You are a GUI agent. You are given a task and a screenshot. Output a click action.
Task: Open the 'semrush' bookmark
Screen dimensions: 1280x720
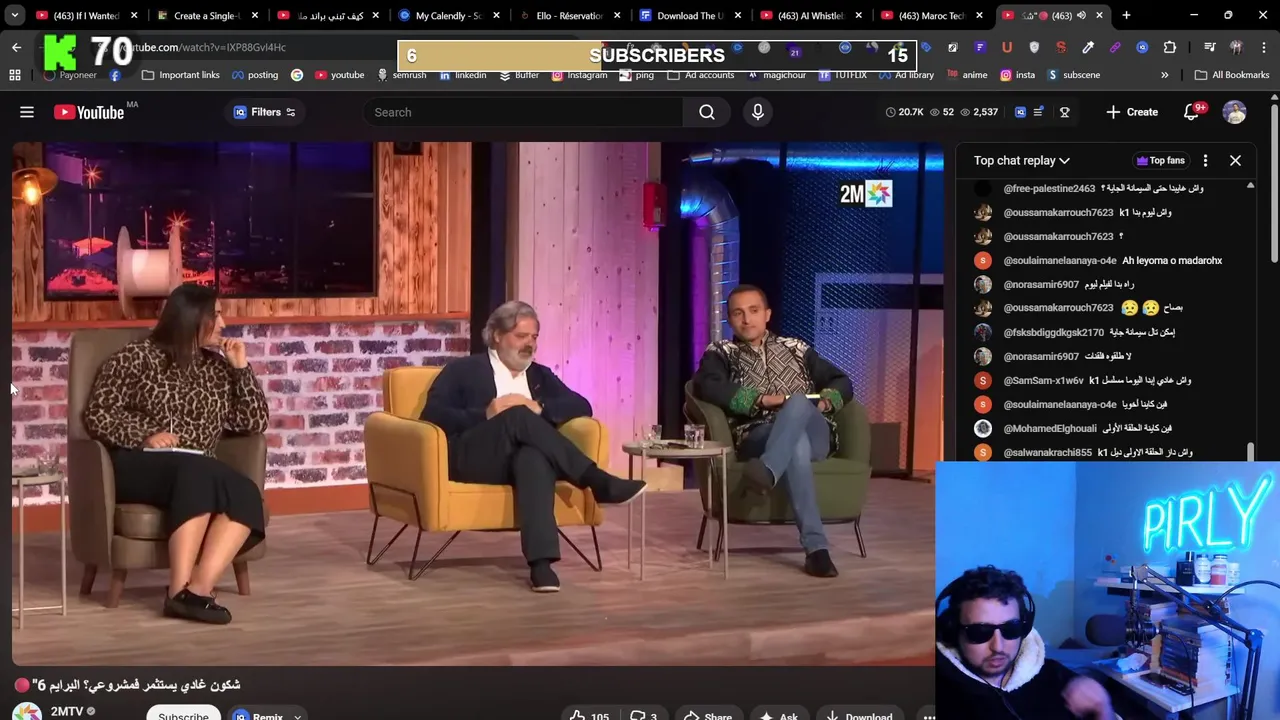click(402, 75)
